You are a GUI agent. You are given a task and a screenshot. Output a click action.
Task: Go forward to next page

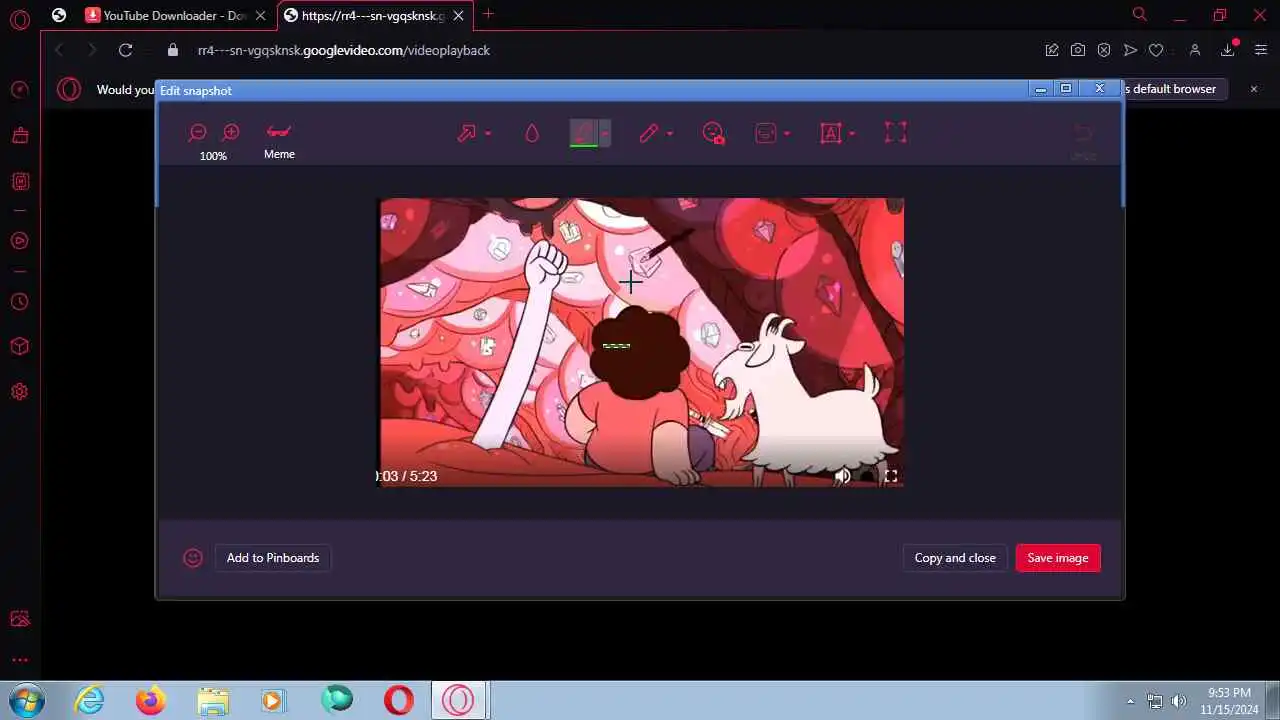pyautogui.click(x=92, y=50)
